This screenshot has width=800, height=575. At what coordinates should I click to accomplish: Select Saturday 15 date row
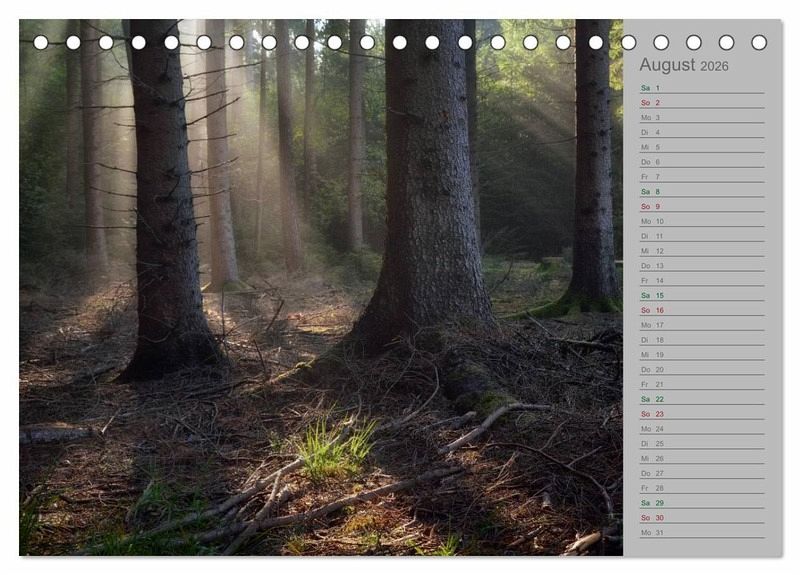coord(701,295)
